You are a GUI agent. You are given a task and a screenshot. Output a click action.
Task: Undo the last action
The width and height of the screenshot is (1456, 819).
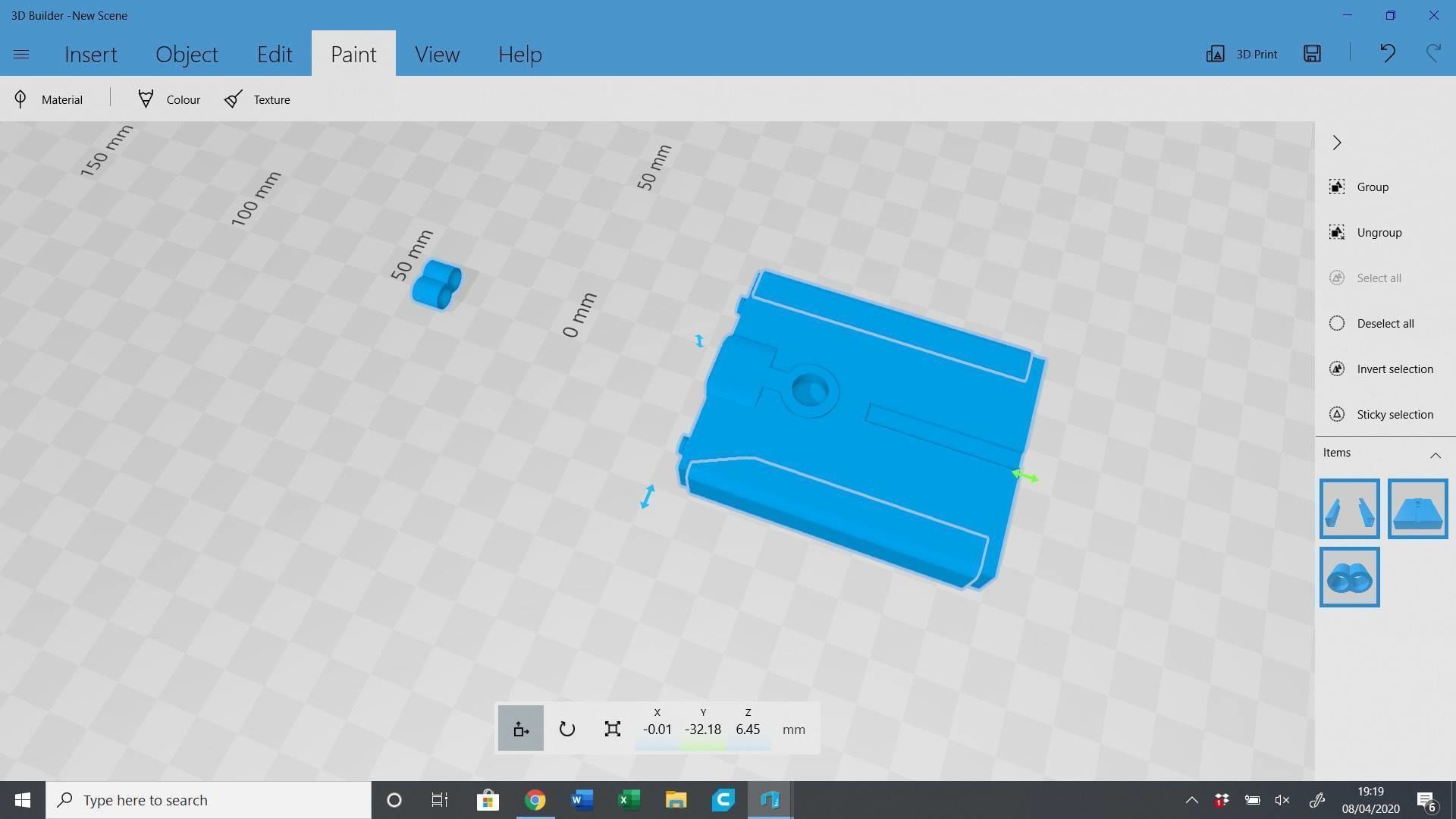[1387, 53]
